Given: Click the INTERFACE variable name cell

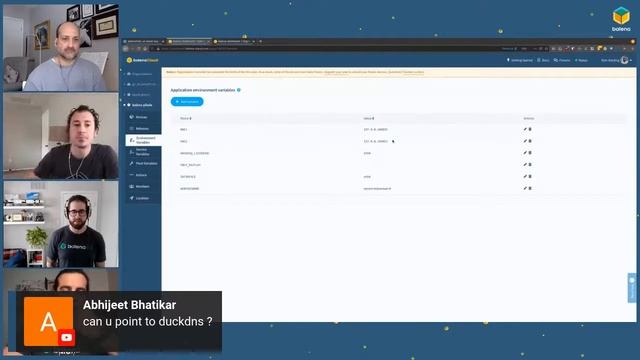Looking at the screenshot, I should (x=188, y=177).
